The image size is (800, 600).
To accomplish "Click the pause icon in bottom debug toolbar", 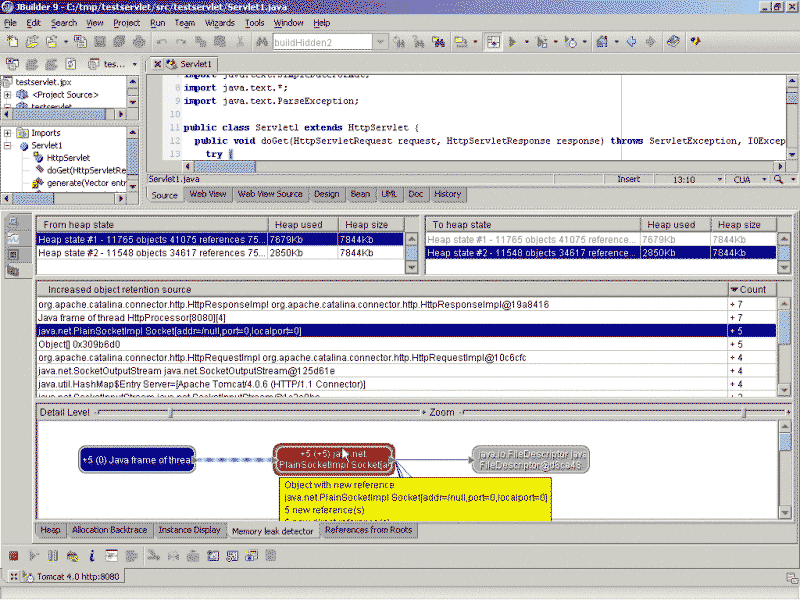I will 52,555.
